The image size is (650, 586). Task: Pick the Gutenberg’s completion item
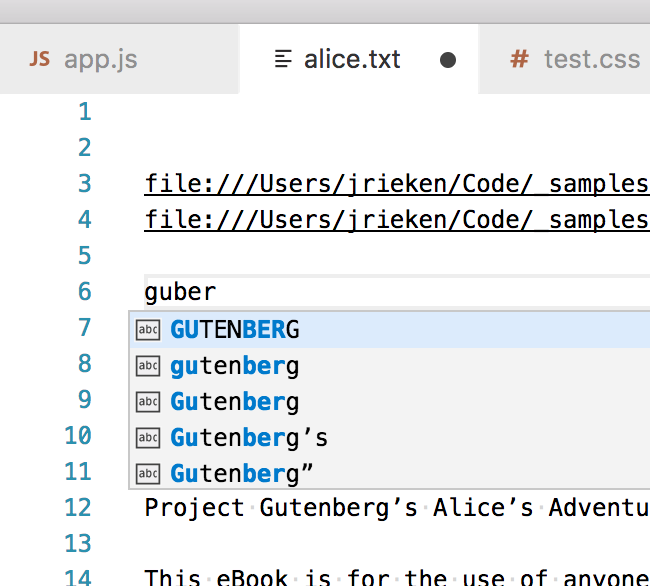click(390, 438)
